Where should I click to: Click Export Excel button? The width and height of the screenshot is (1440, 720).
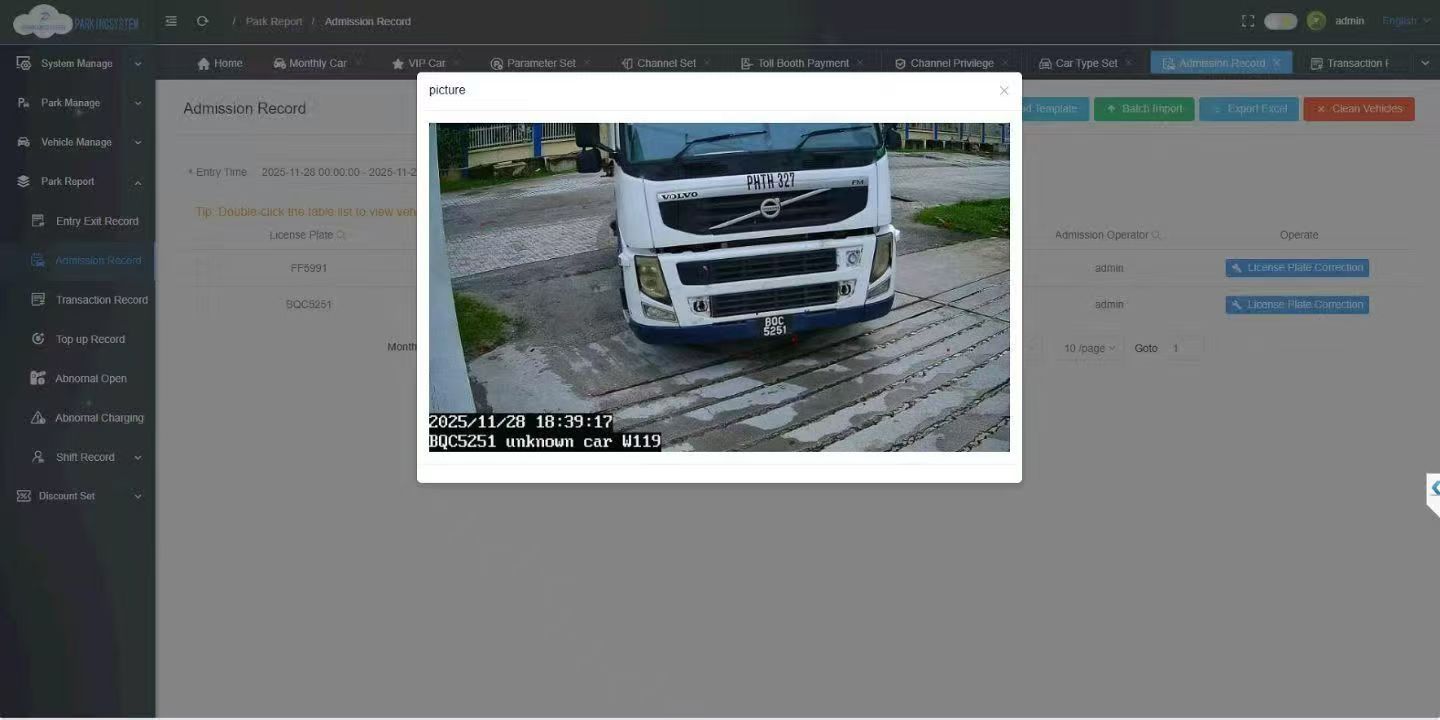point(1249,109)
